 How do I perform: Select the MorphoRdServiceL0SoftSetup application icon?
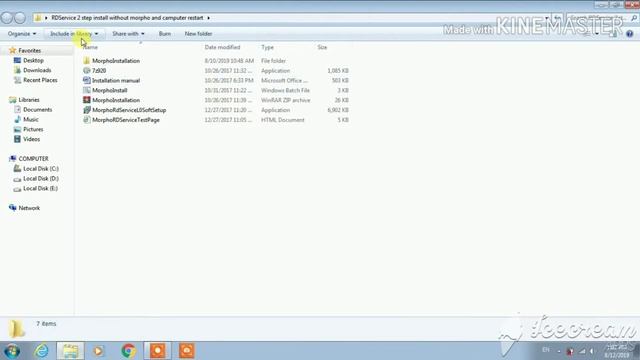pos(87,110)
